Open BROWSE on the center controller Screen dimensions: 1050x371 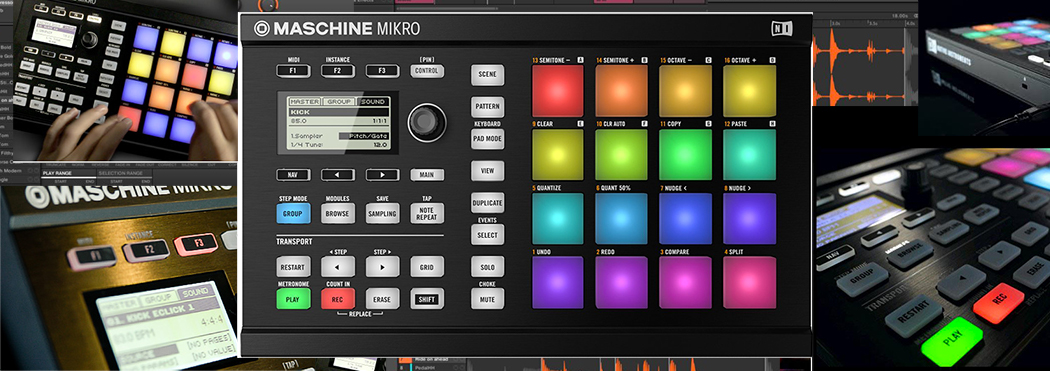pos(338,213)
